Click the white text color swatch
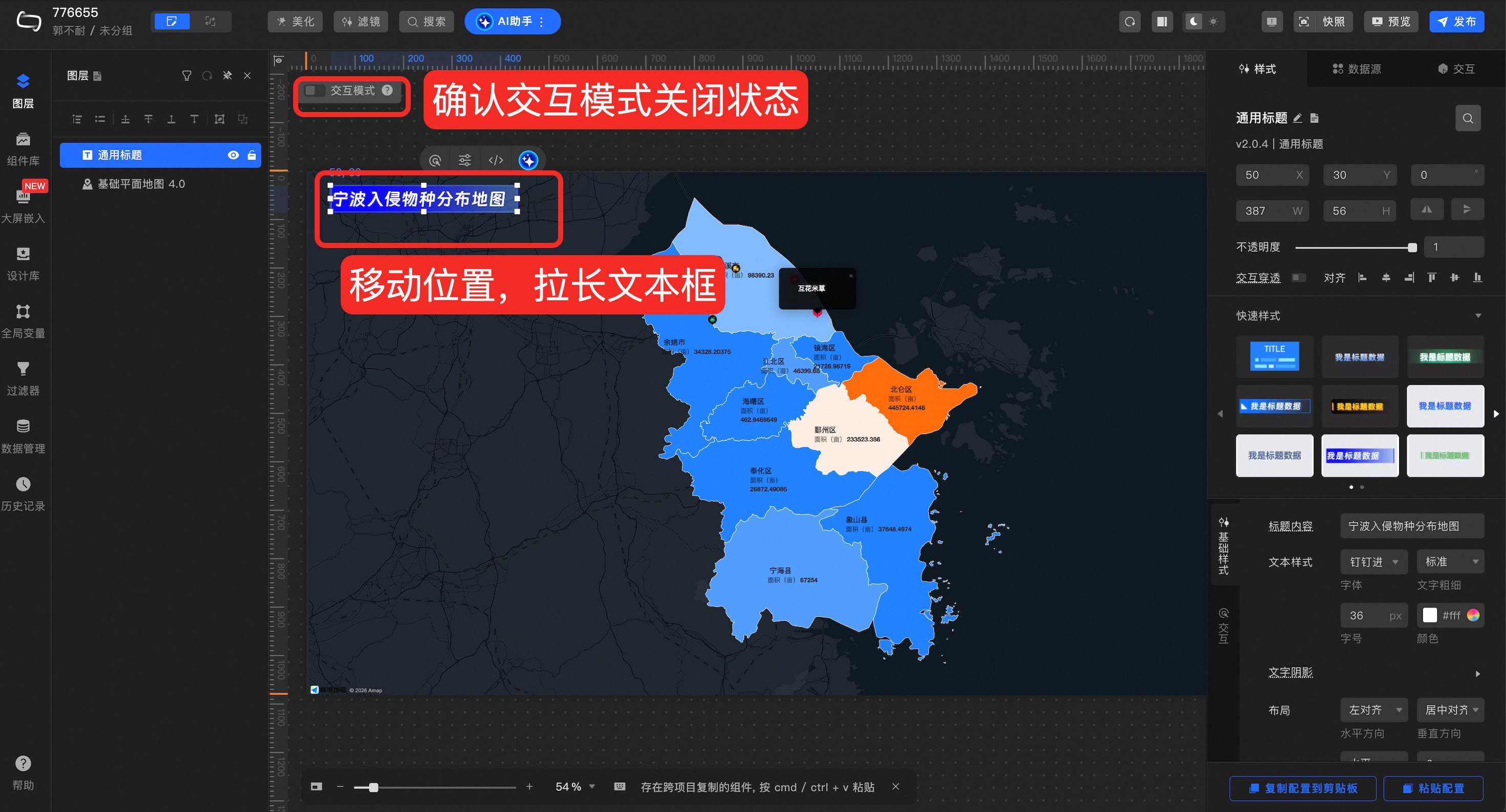 point(1429,615)
